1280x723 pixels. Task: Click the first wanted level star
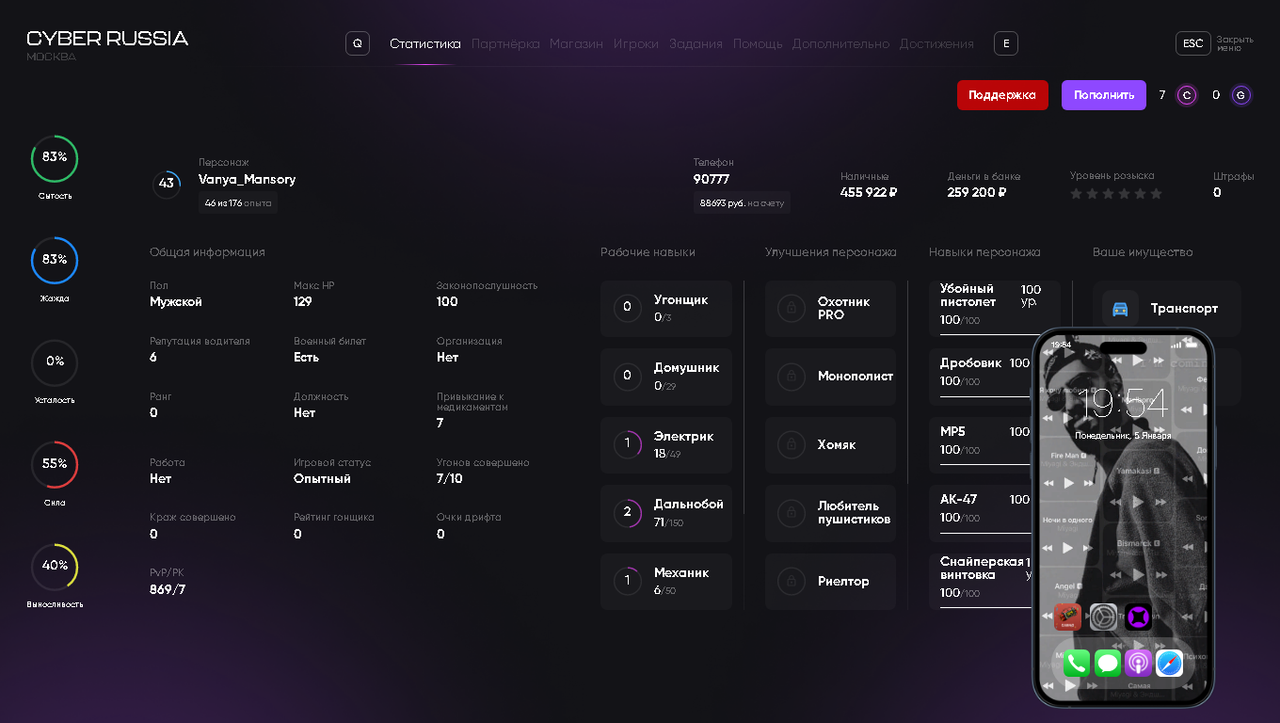(x=1077, y=193)
